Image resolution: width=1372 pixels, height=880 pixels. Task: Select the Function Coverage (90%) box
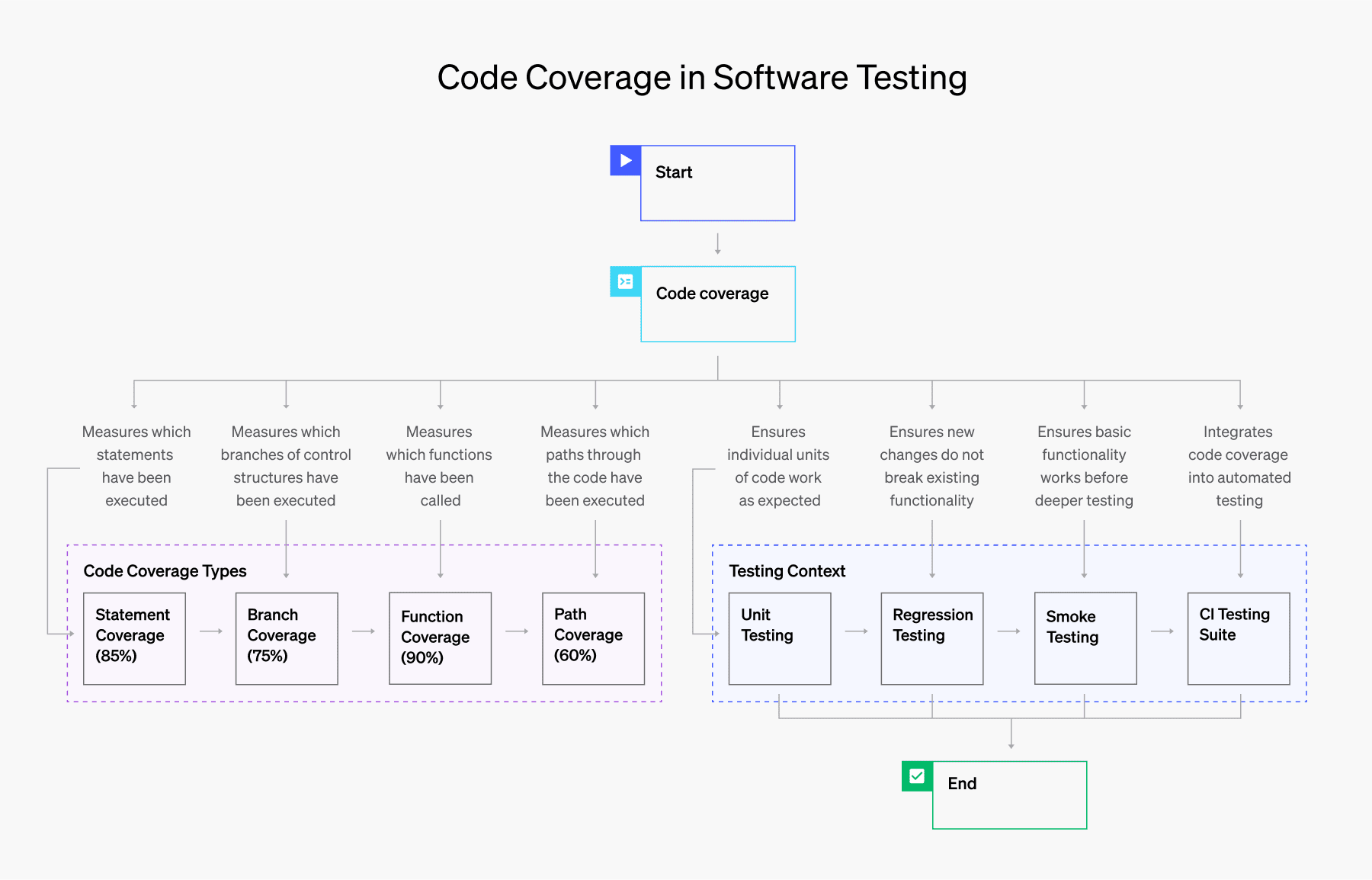click(440, 638)
